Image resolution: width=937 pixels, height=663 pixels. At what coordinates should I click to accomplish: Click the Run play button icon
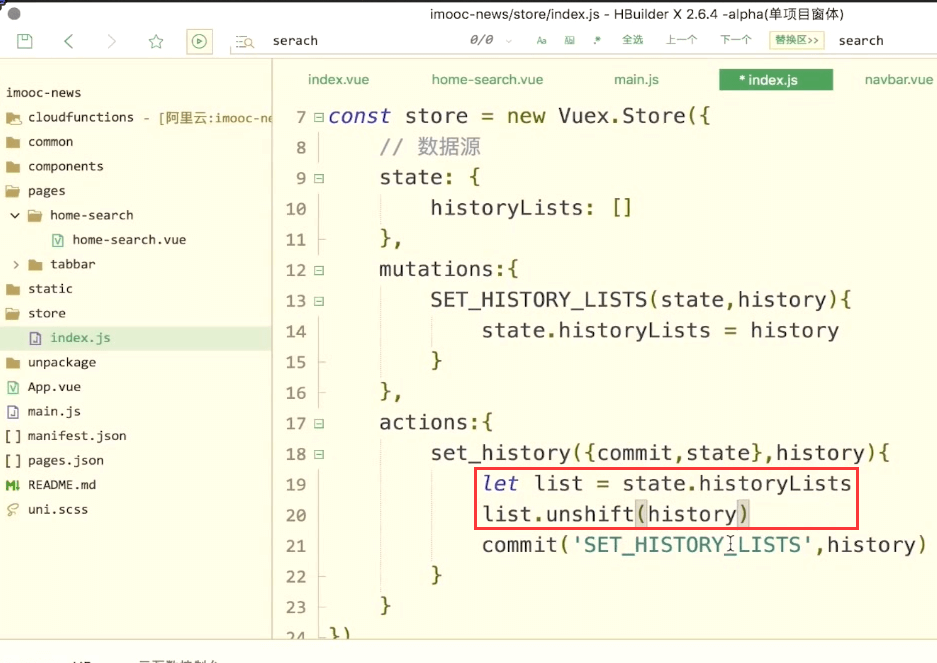(x=199, y=41)
